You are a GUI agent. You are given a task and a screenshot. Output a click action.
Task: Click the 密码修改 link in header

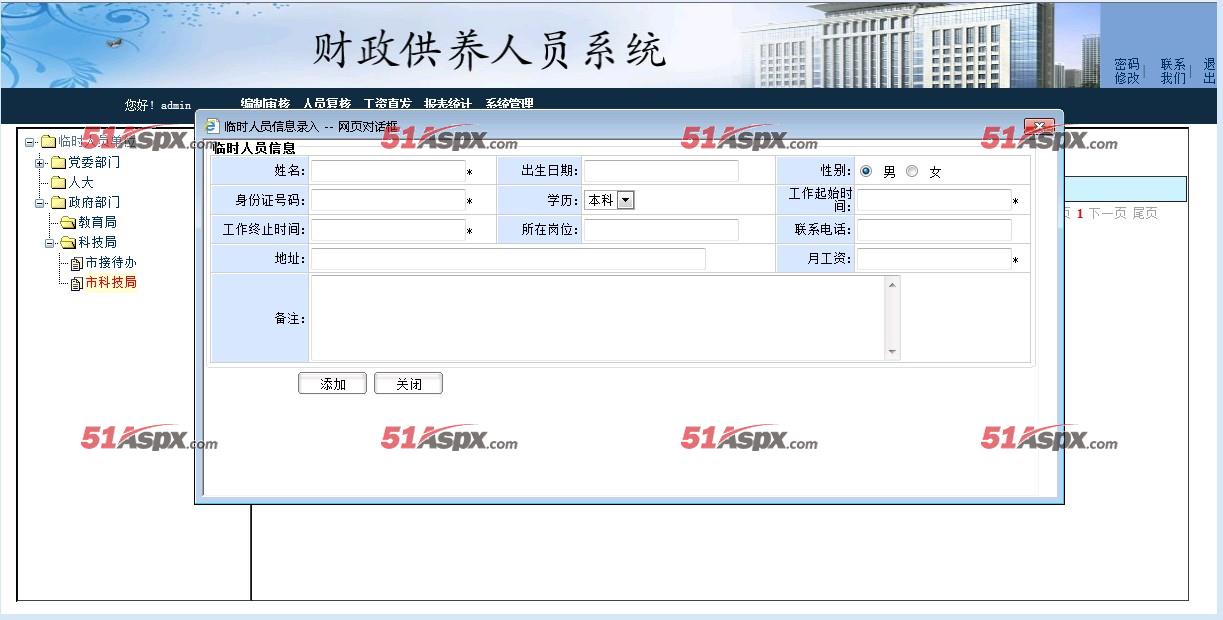[1127, 71]
